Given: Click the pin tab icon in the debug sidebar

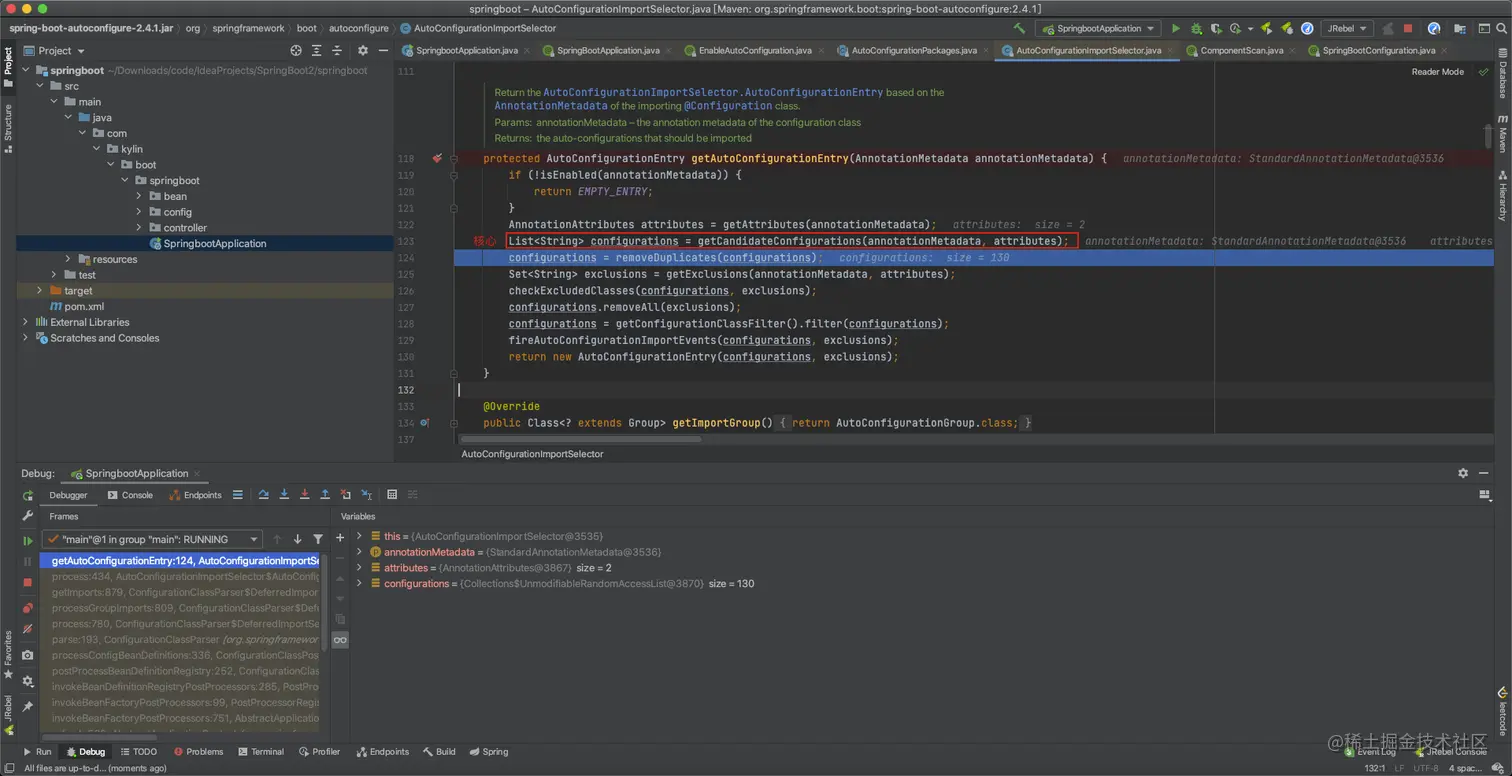Looking at the screenshot, I should [28, 706].
